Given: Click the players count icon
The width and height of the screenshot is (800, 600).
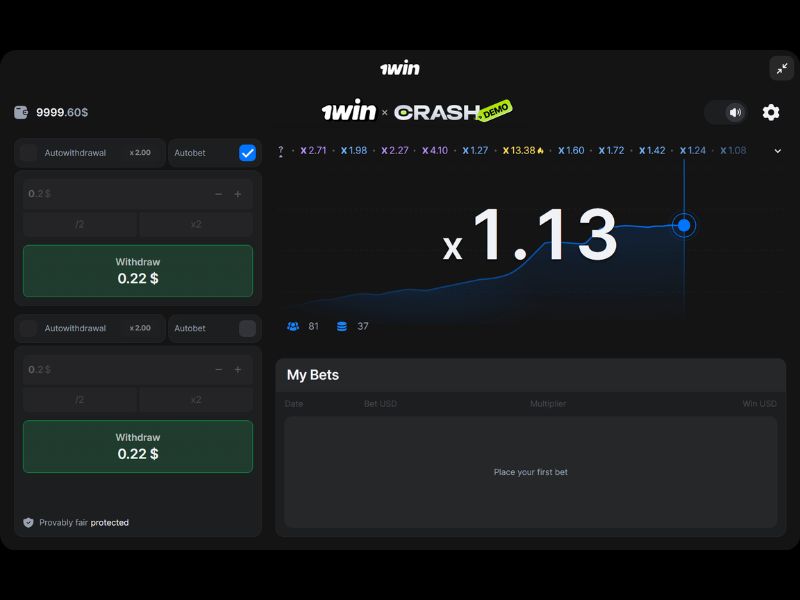Looking at the screenshot, I should (x=293, y=326).
